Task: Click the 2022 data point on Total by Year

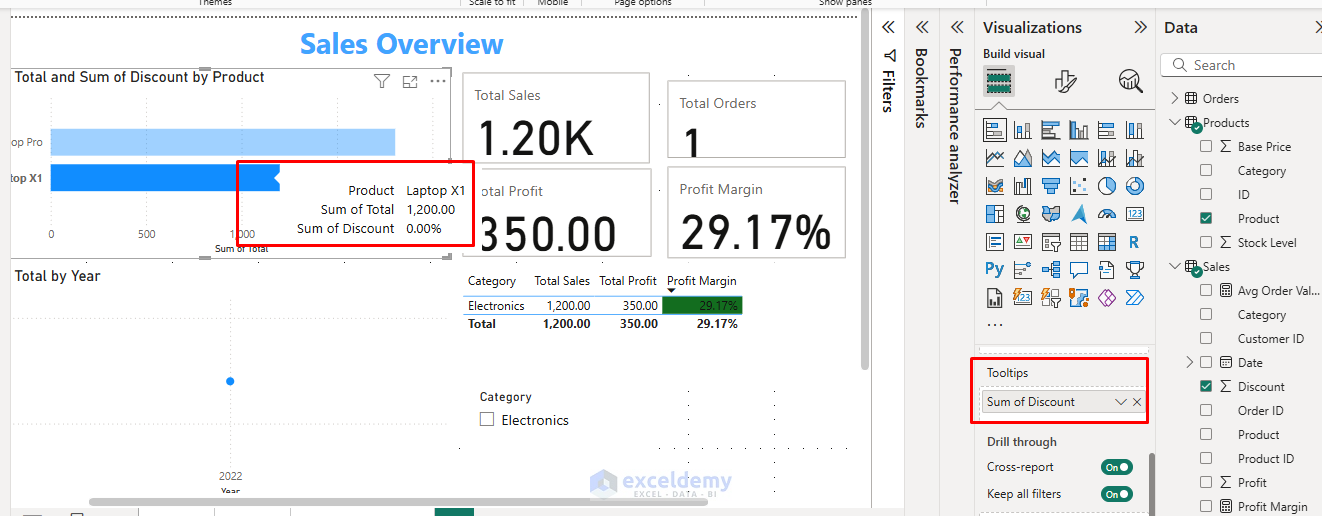Action: tap(230, 381)
